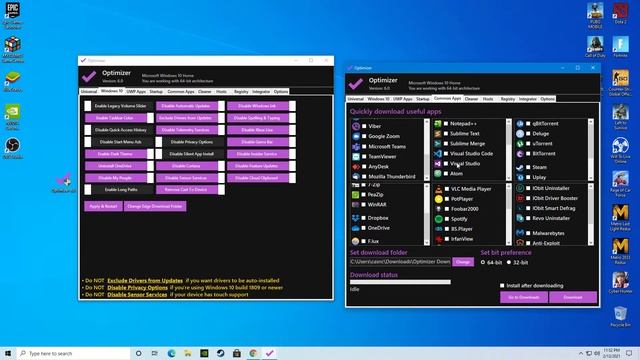Tick the Uplay checkbox
This screenshot has width=640, height=360.
coord(528,178)
